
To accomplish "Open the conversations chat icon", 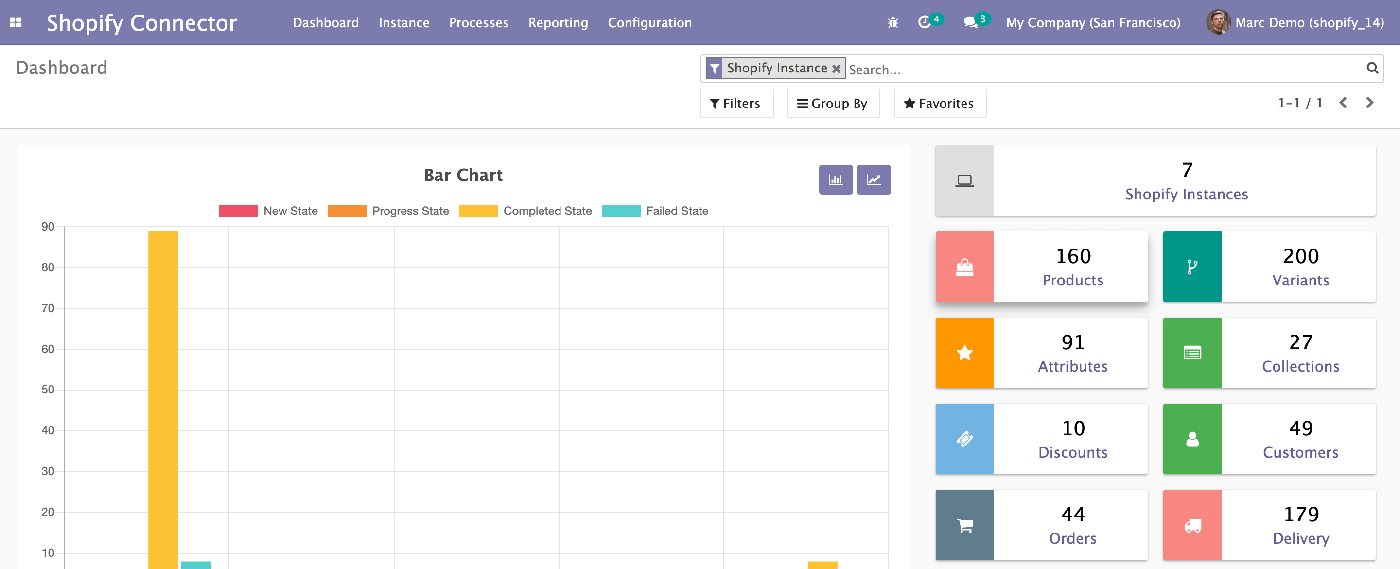I will (x=970, y=22).
